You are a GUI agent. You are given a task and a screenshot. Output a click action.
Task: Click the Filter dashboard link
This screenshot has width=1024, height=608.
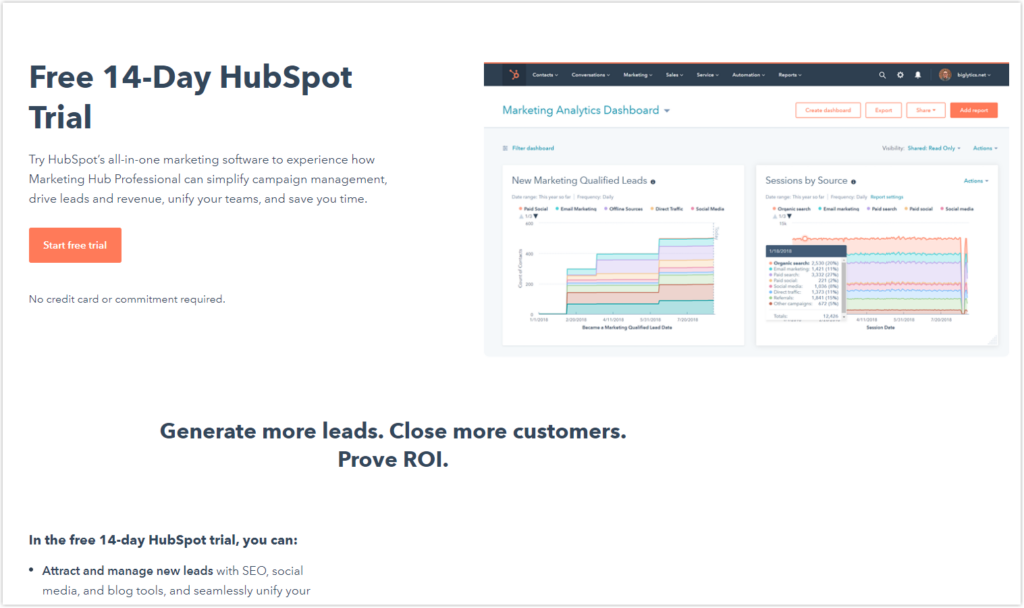point(533,148)
